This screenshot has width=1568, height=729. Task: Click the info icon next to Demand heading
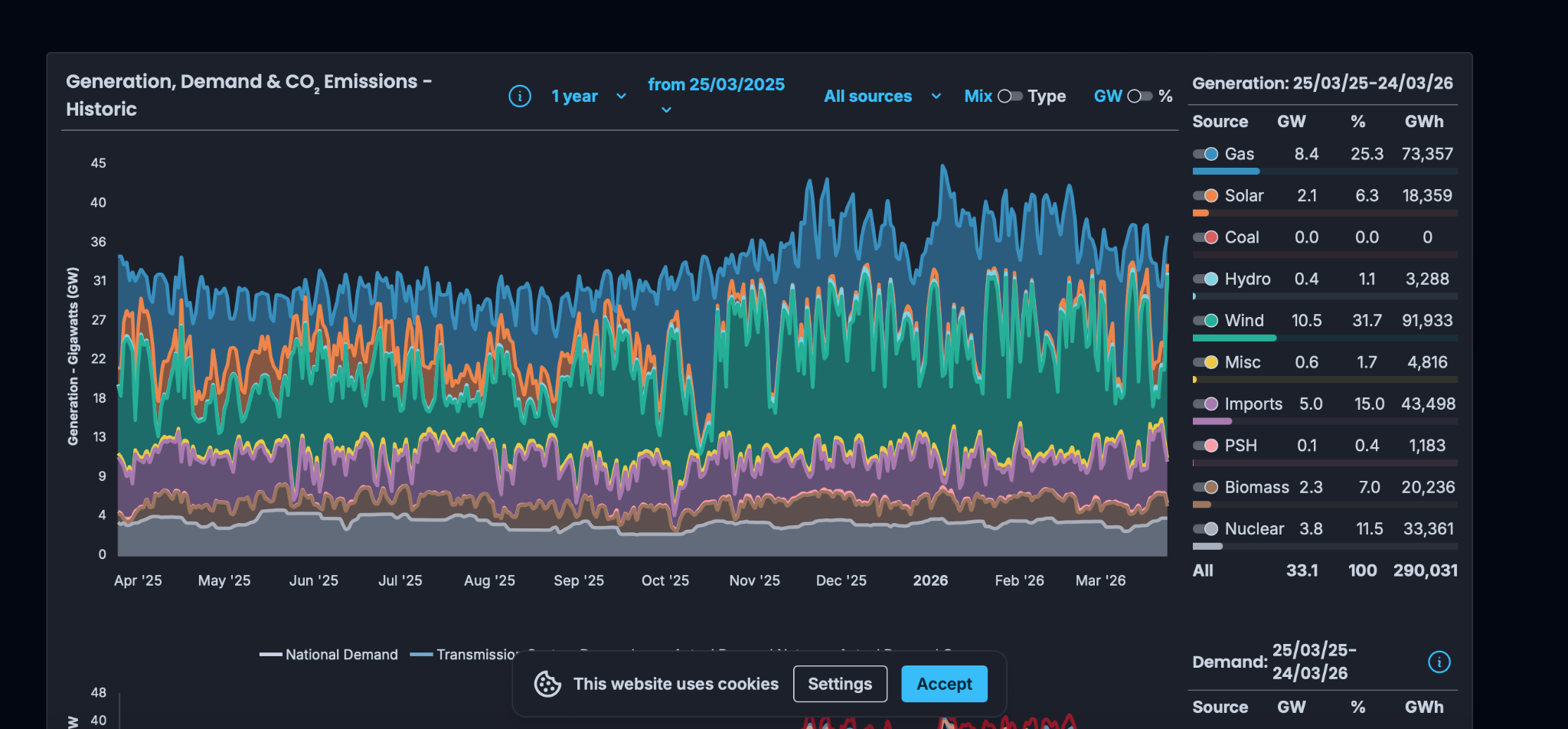(1439, 662)
